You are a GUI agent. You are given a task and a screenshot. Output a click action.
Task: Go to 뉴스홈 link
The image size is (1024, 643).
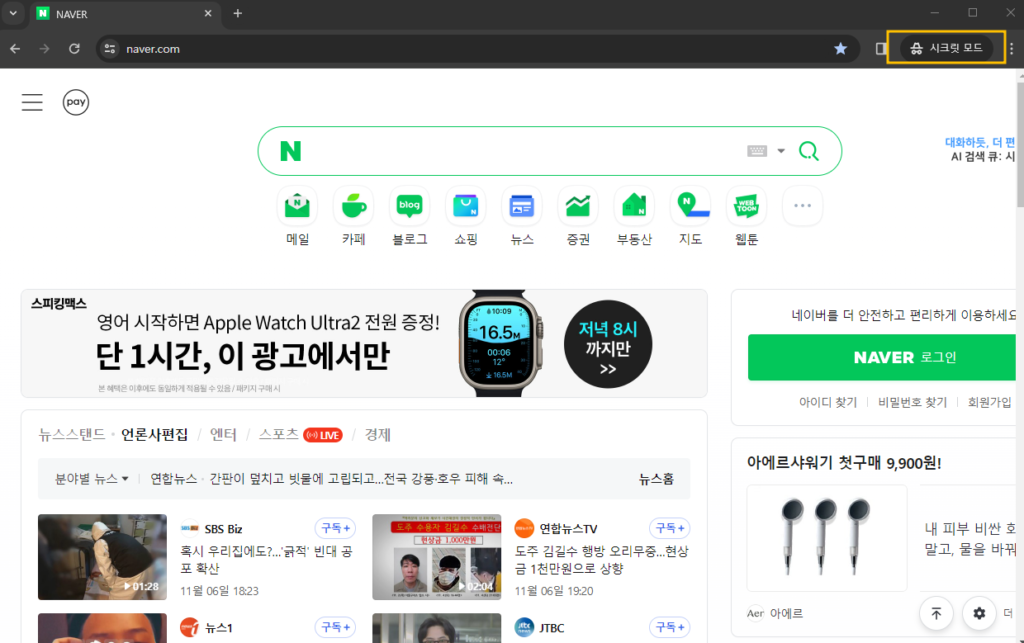click(x=656, y=479)
